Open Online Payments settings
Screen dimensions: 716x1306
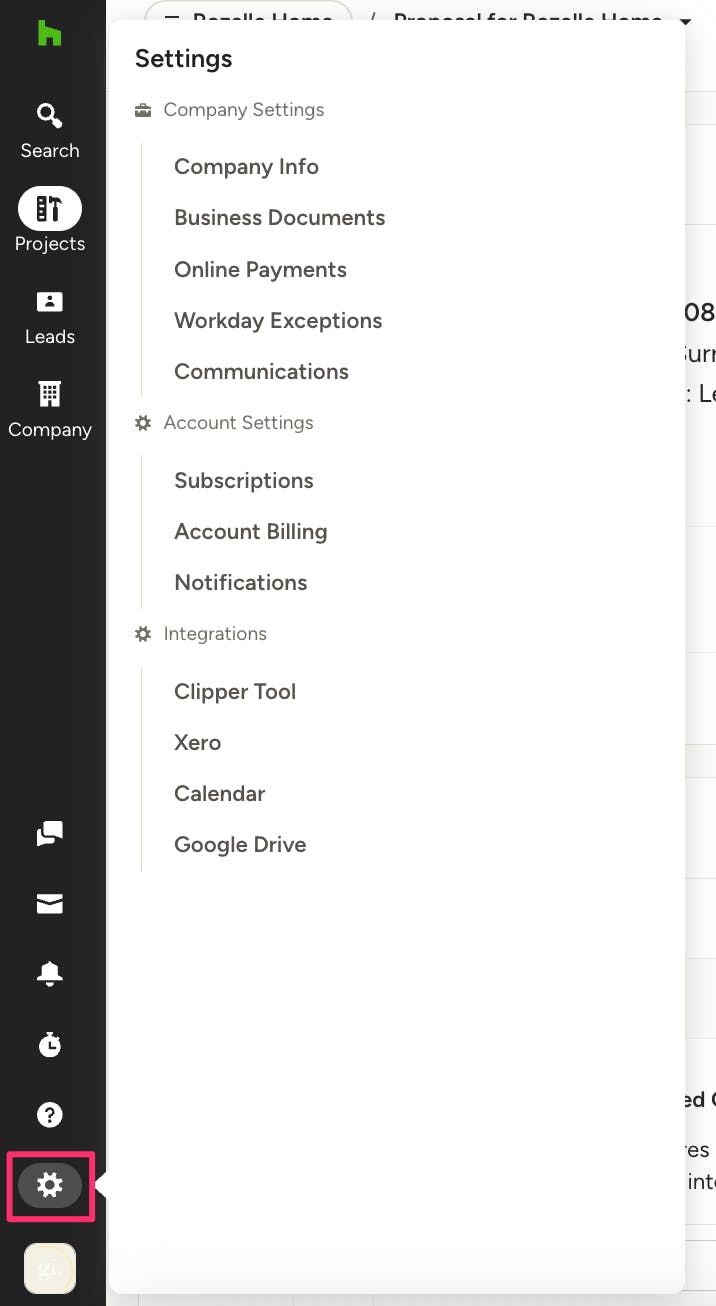click(x=260, y=269)
